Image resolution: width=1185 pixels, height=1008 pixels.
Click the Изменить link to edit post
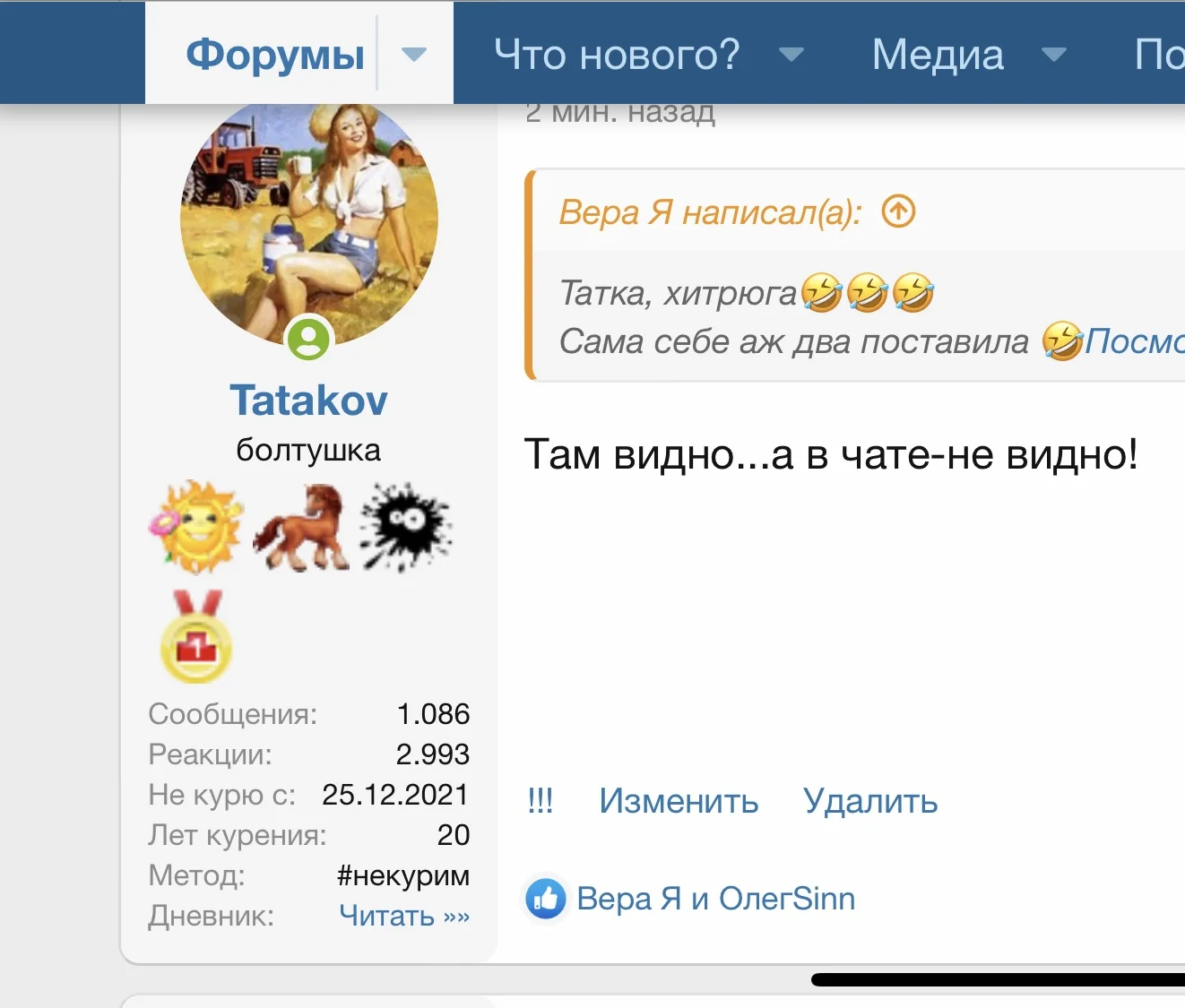coord(679,800)
